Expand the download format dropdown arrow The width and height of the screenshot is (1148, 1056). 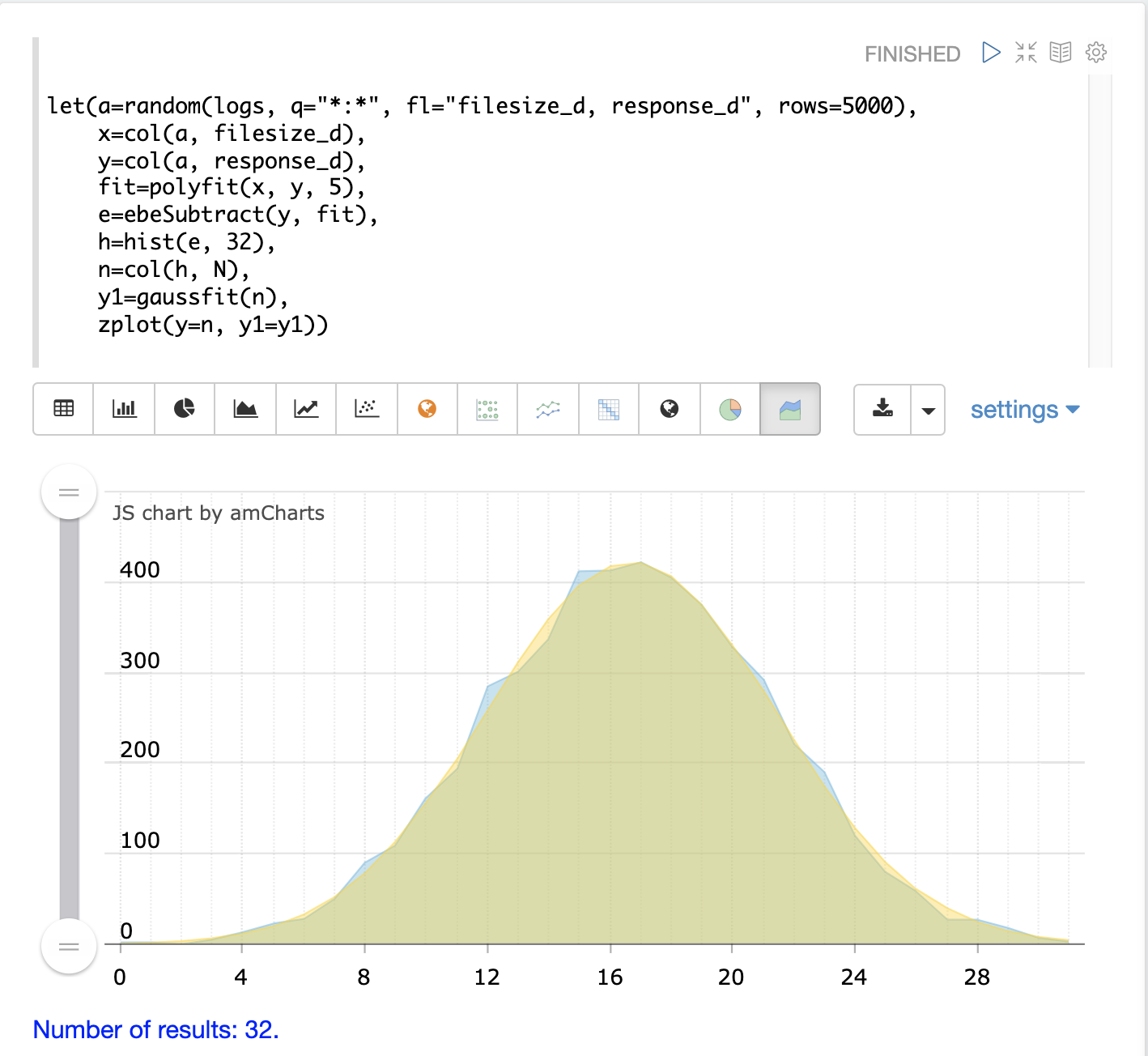929,411
